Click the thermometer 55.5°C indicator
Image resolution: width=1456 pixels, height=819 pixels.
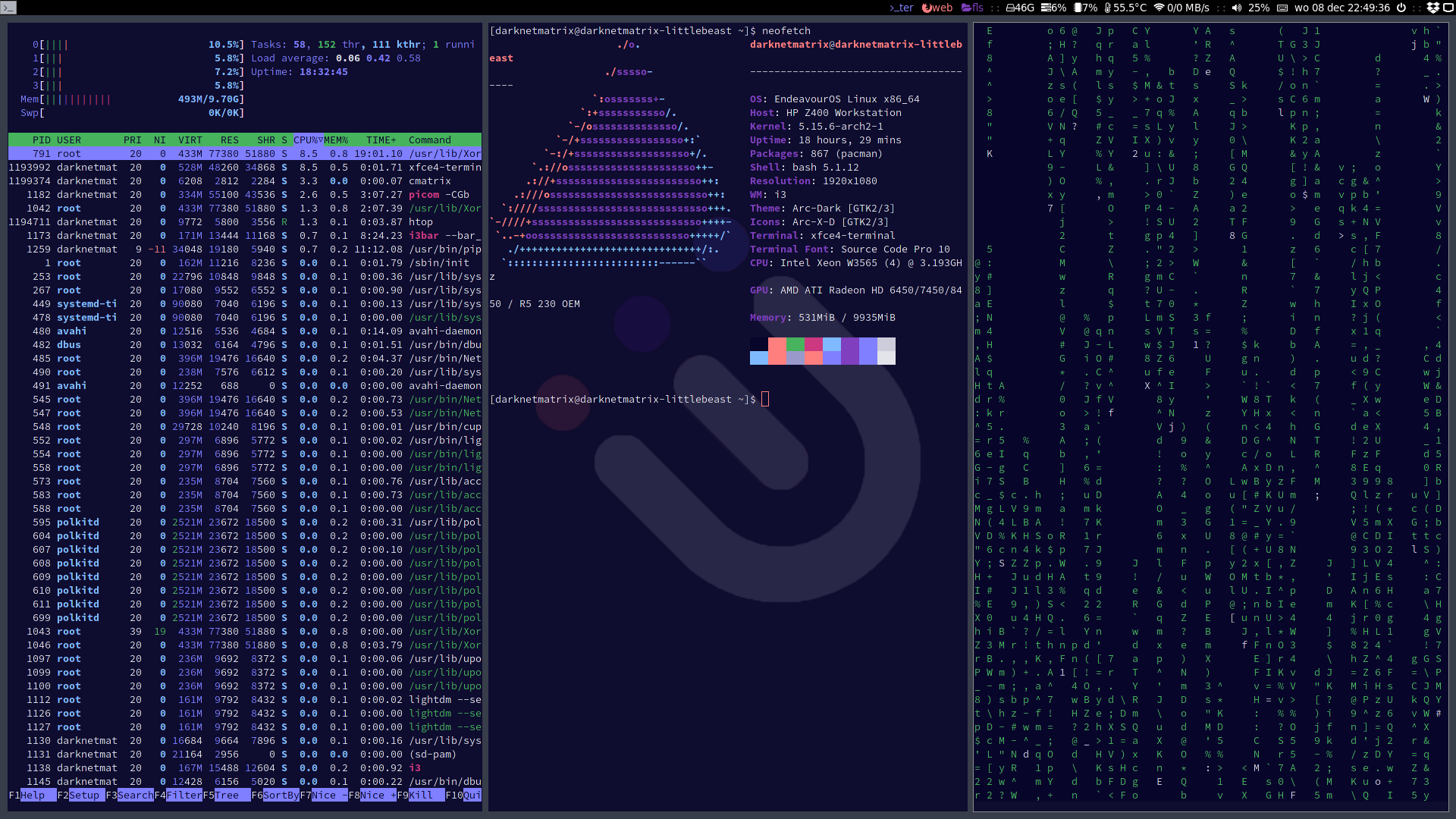1125,8
